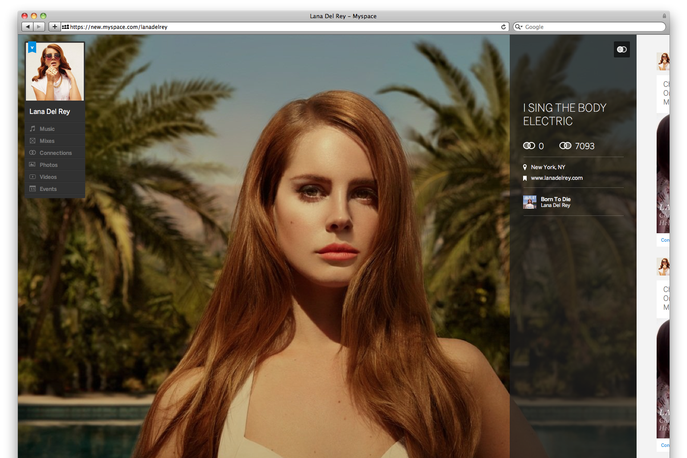This screenshot has height=458, width=687.
Task: Click the Mixes icon in sidebar
Action: pos(33,141)
